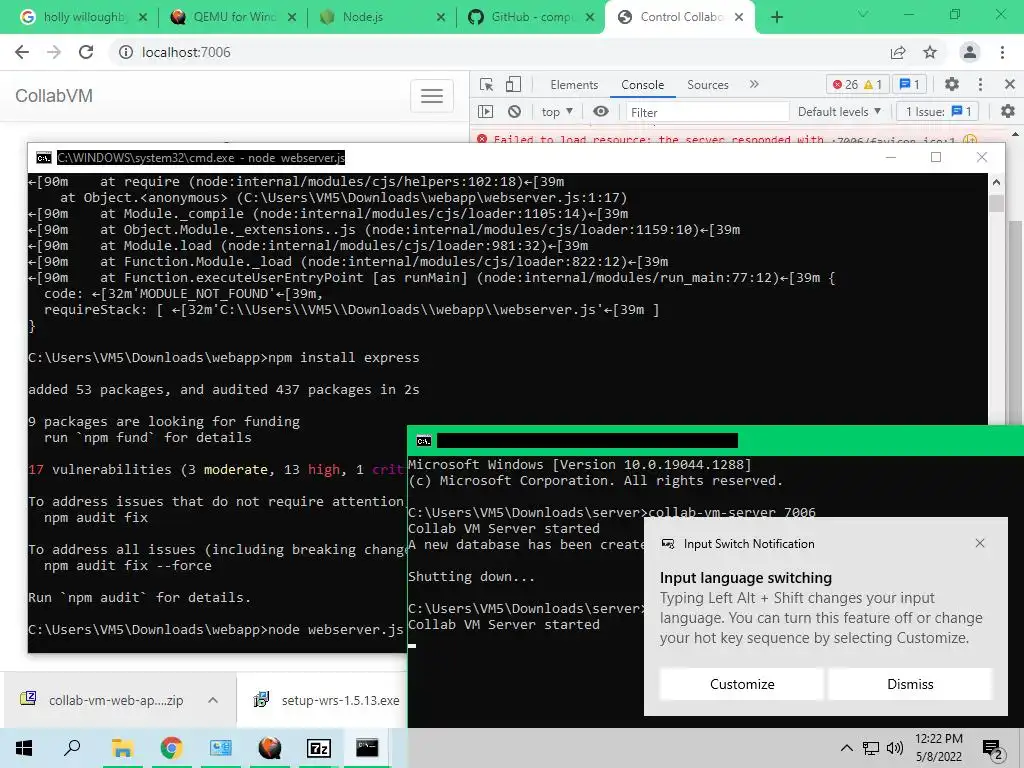Click the site information icon in address bar
Image resolution: width=1024 pixels, height=768 pixels.
pos(125,52)
